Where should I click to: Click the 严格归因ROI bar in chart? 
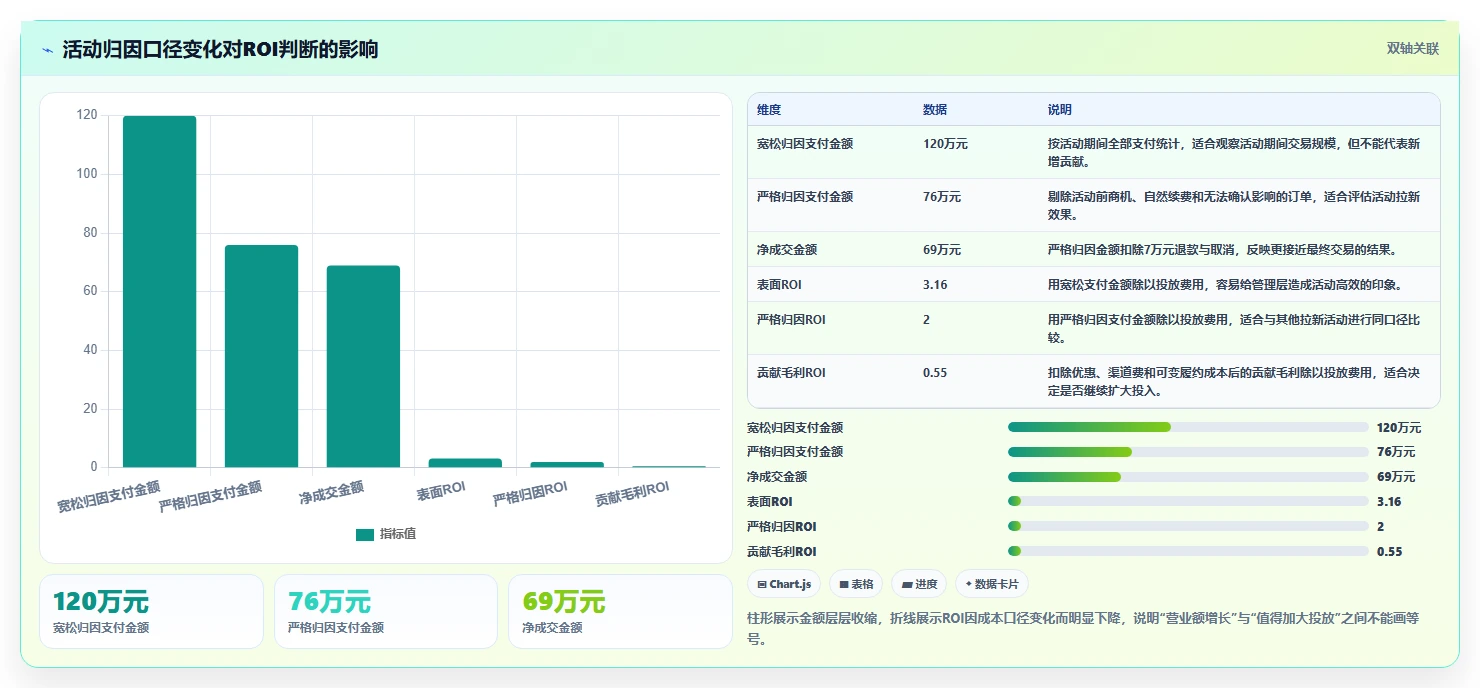coord(567,464)
